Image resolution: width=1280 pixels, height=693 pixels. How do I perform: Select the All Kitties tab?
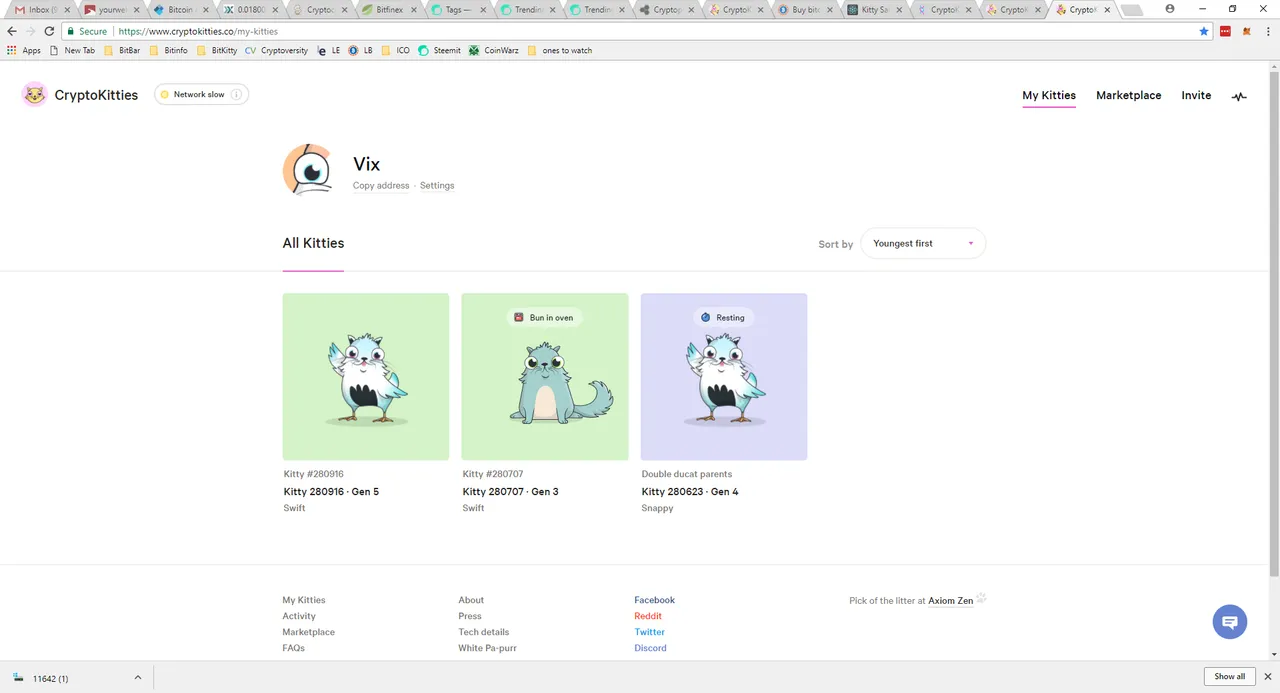[313, 243]
